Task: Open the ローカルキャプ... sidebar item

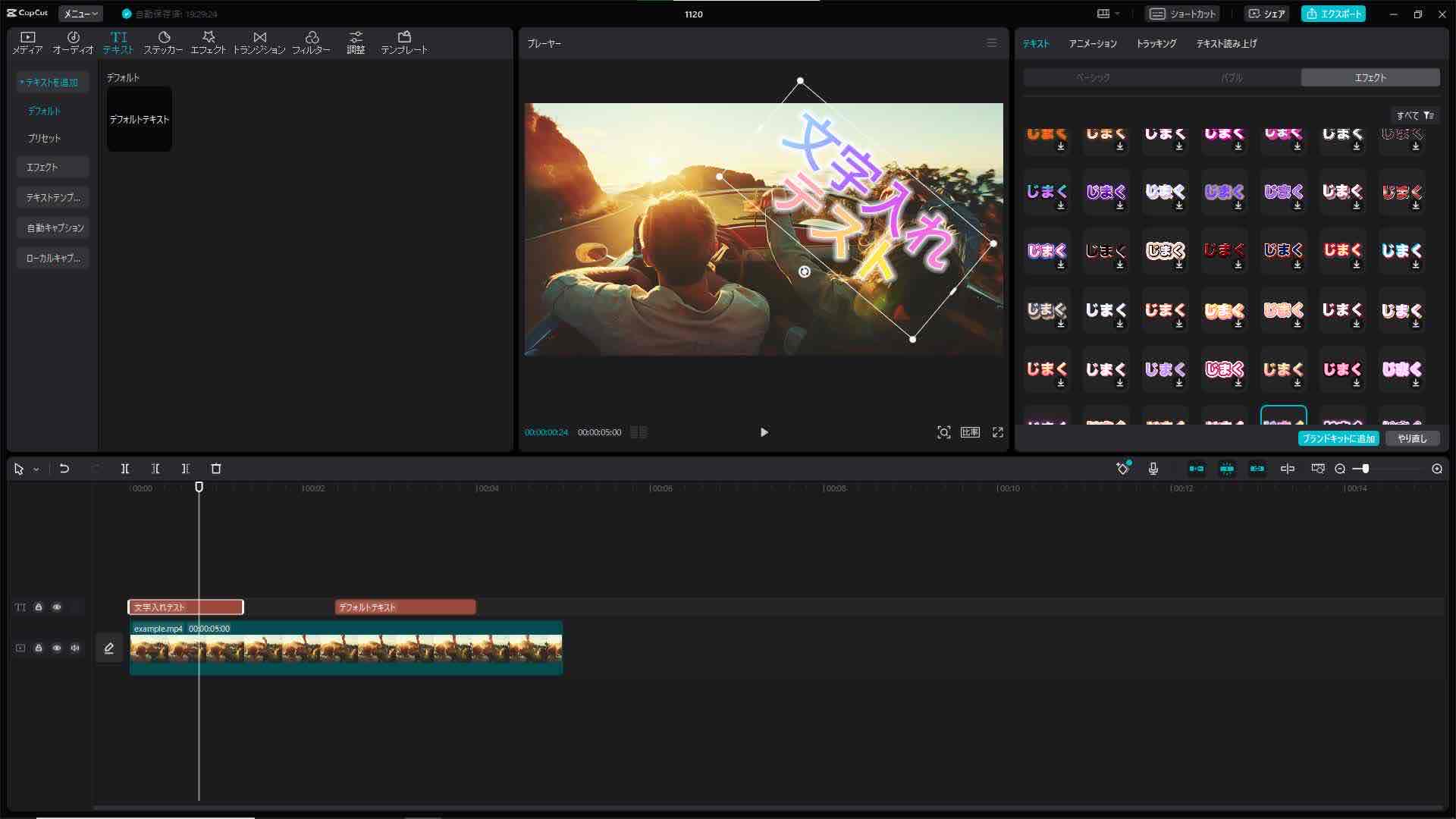Action: (x=53, y=258)
